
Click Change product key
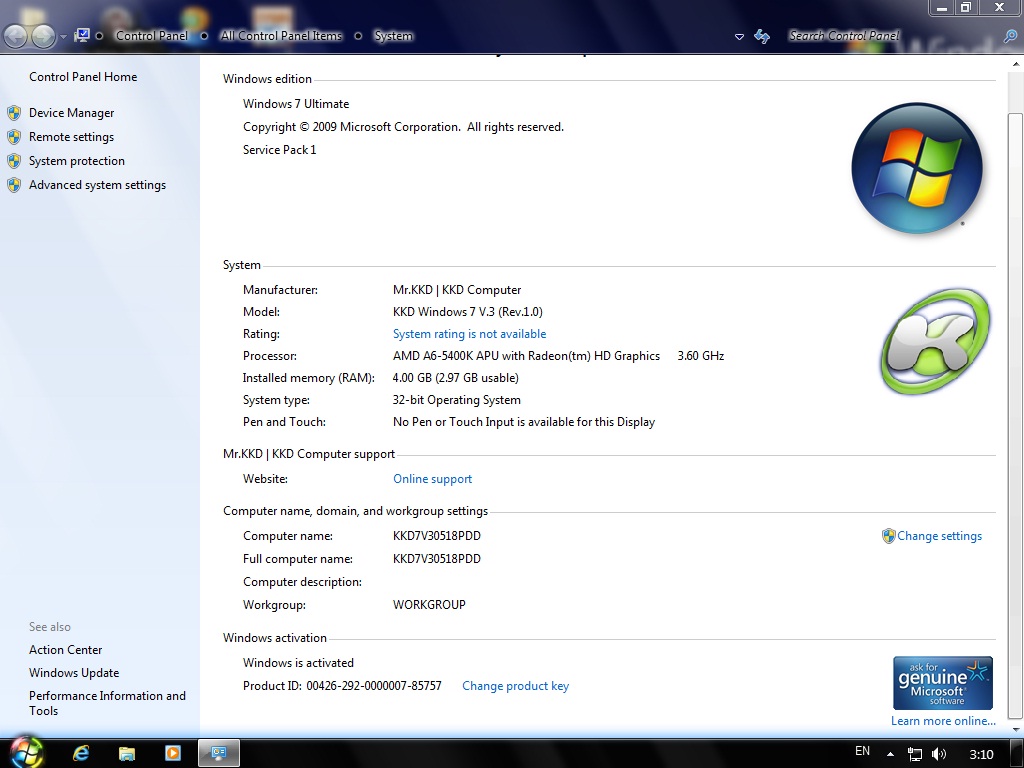coord(515,686)
